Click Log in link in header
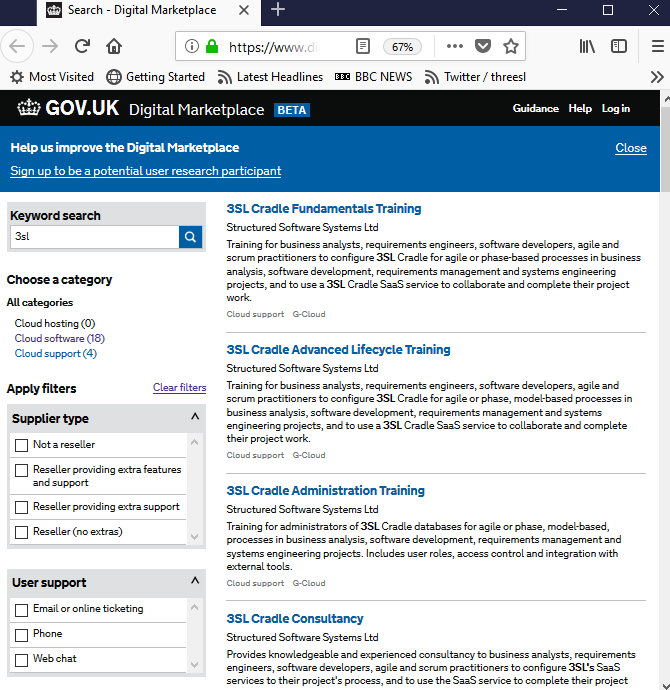 (615, 109)
